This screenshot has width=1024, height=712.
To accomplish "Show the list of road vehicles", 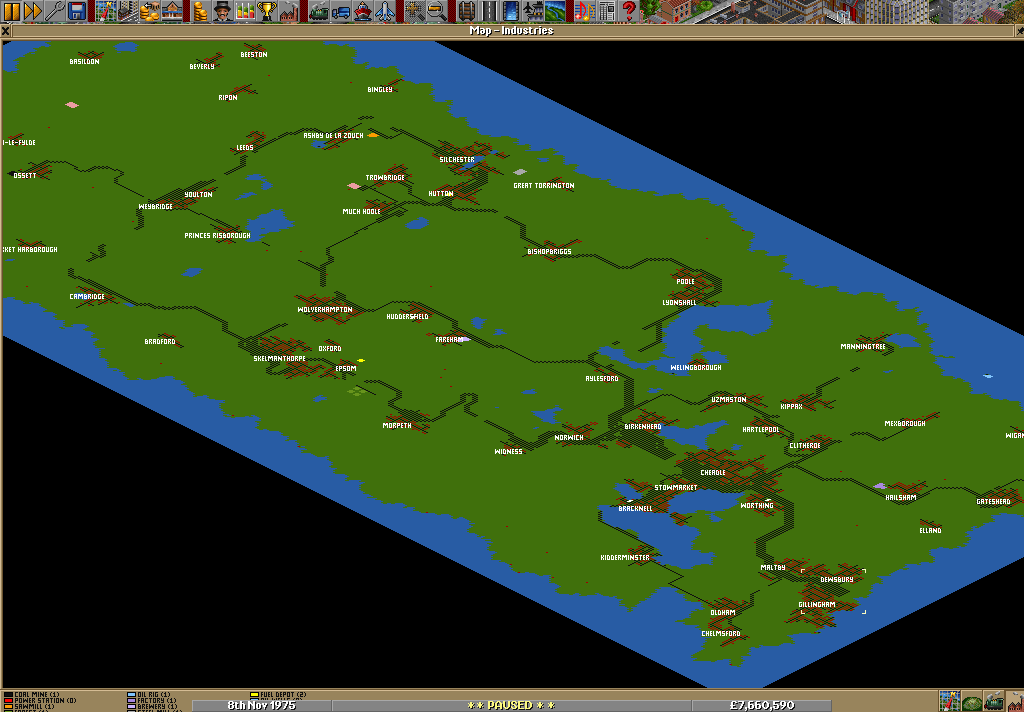I will (x=340, y=11).
